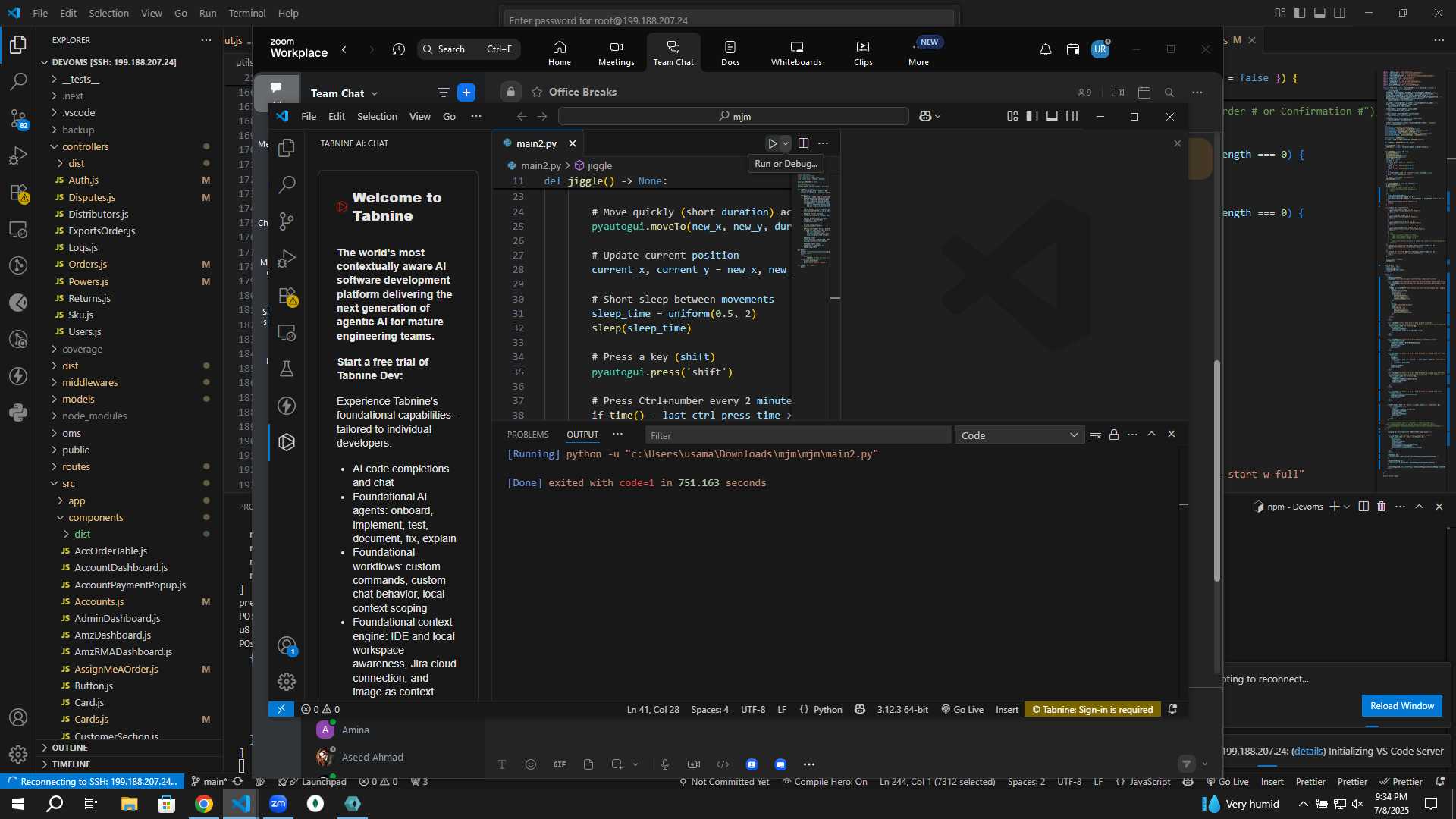Toggle panel visibility in background VS Code
Viewport: 1456px width, 819px height.
1319,13
